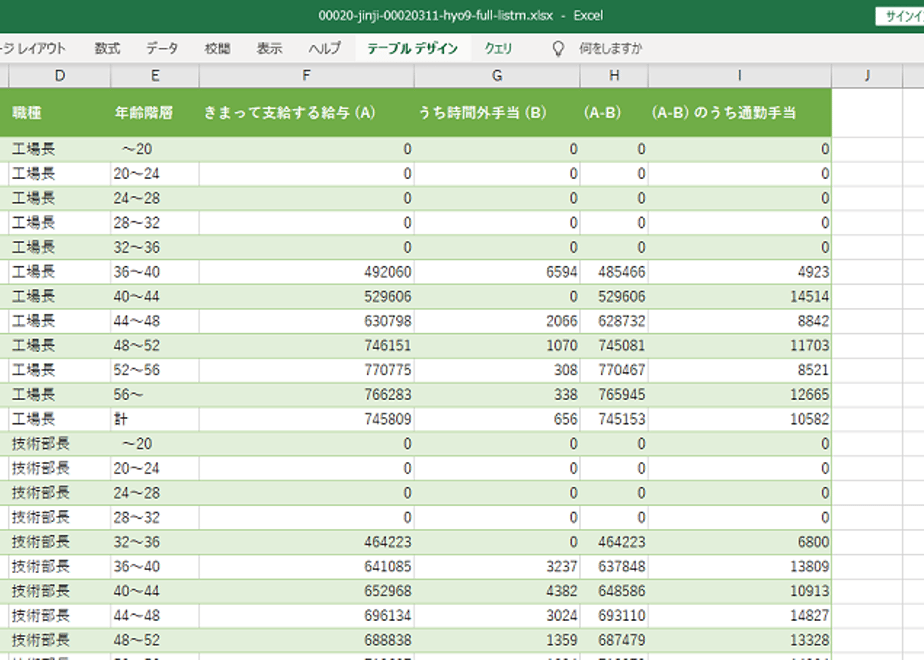The image size is (924, 660).
Task: Select cell with value 696134
Action: pos(306,616)
